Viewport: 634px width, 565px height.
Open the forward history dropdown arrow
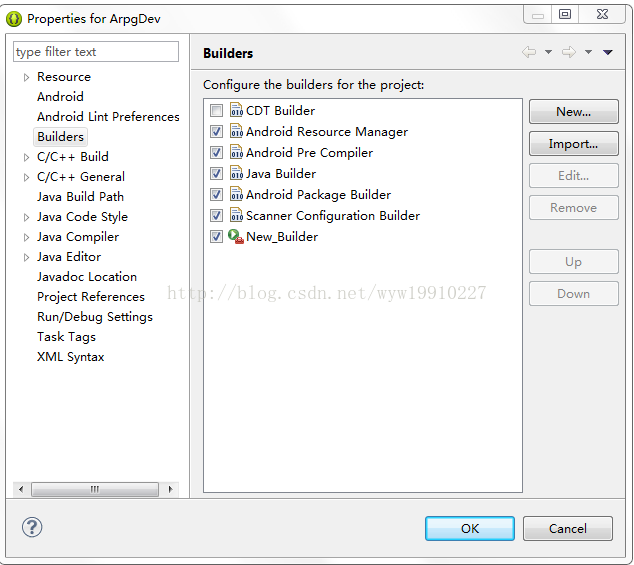click(588, 52)
